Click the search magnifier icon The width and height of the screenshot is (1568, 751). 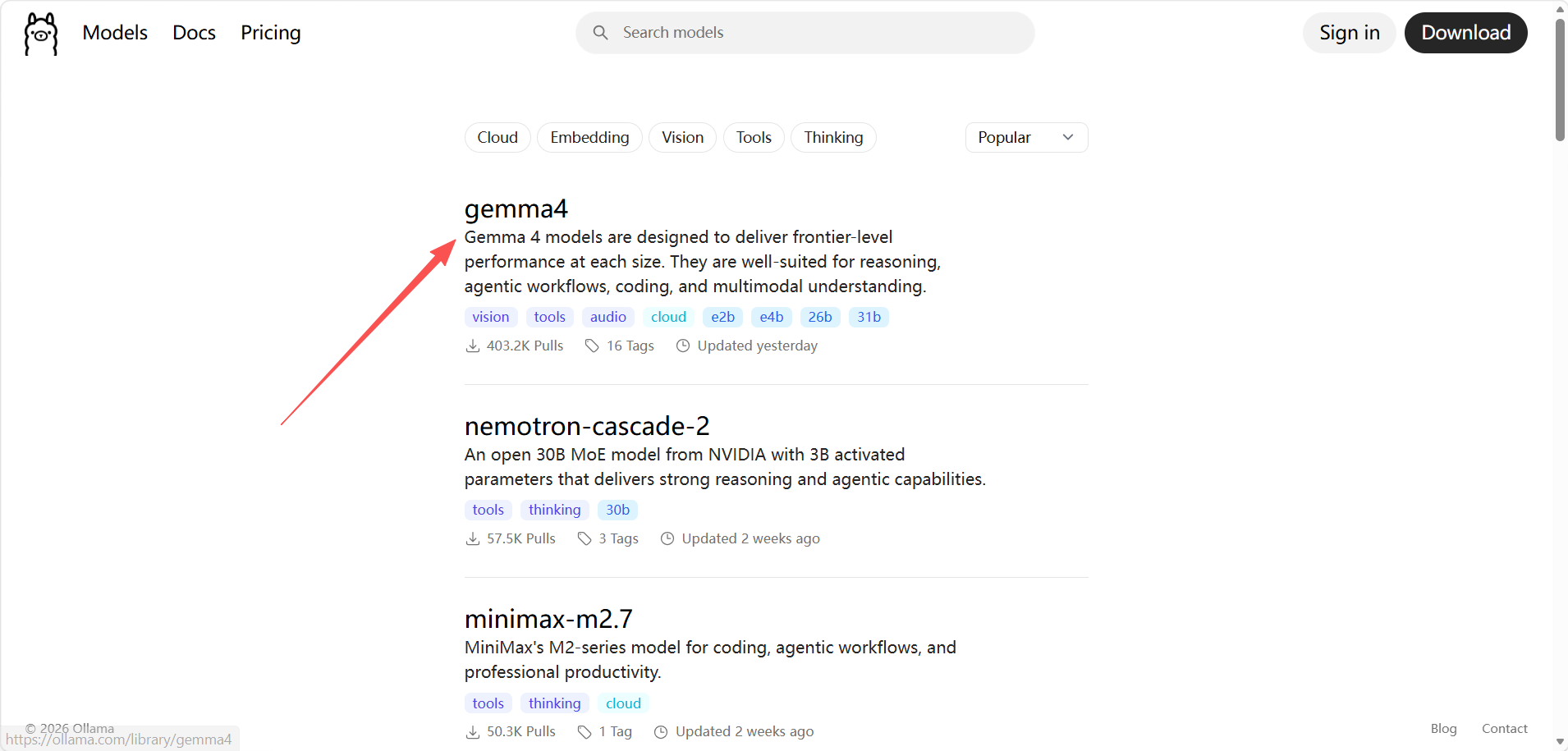(x=601, y=33)
